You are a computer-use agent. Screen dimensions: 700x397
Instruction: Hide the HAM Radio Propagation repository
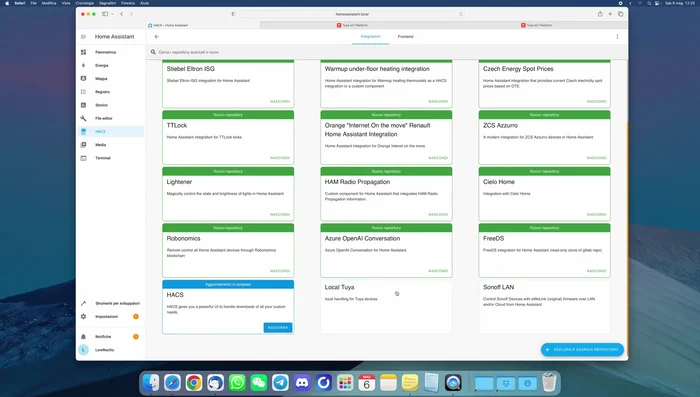[438, 214]
